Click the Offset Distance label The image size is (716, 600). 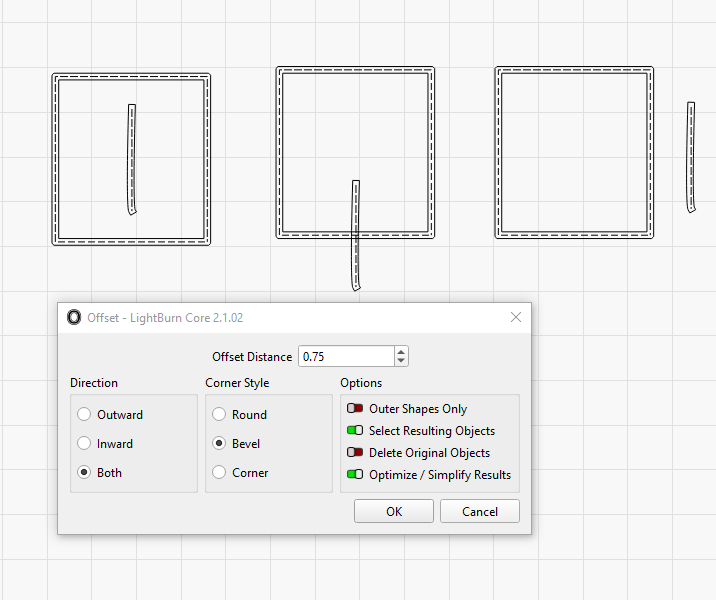tap(252, 357)
